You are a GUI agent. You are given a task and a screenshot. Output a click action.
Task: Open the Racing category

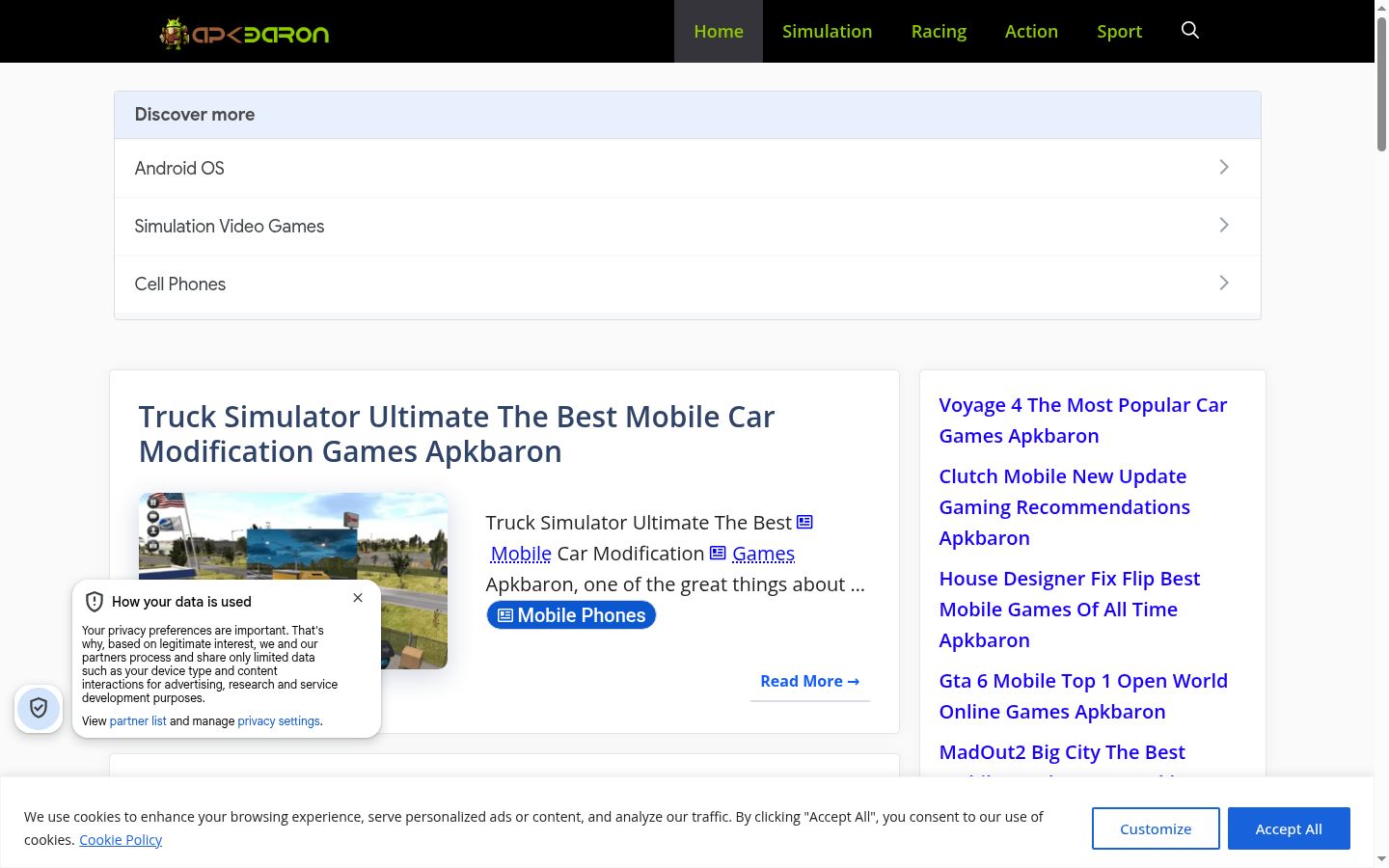click(x=939, y=31)
